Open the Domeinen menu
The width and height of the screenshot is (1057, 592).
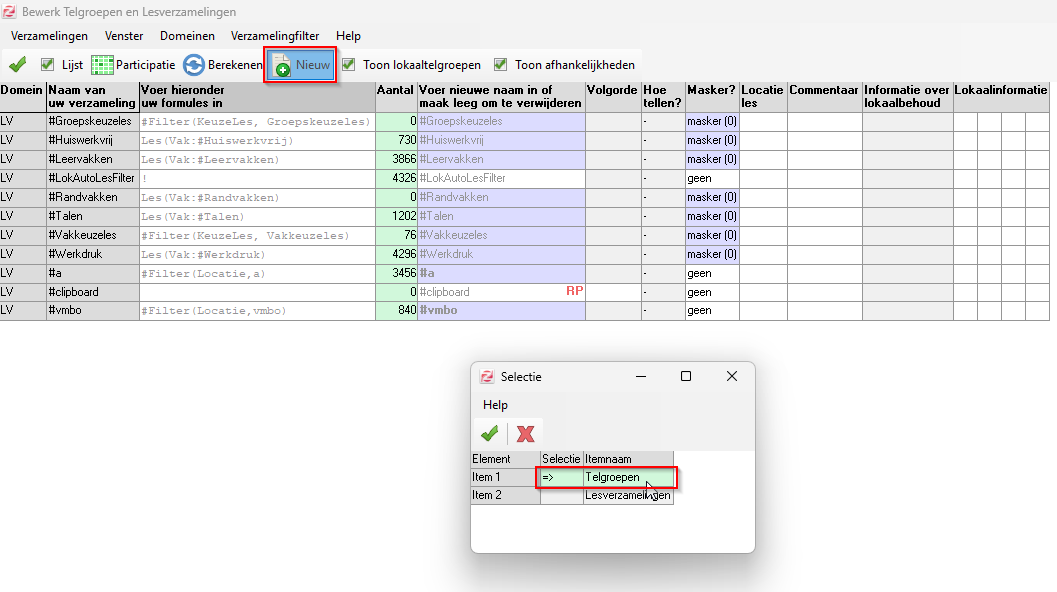click(187, 36)
